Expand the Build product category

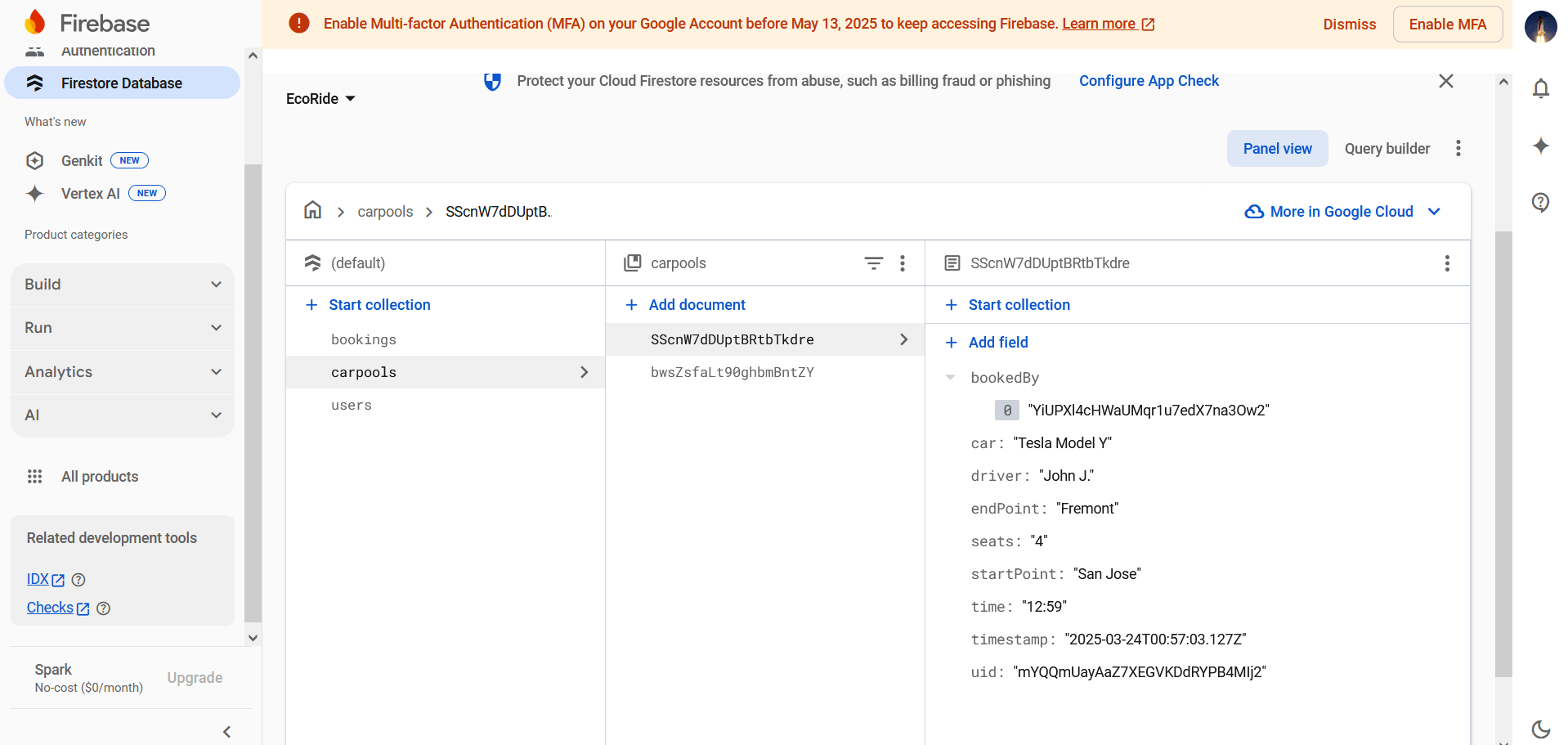[123, 285]
